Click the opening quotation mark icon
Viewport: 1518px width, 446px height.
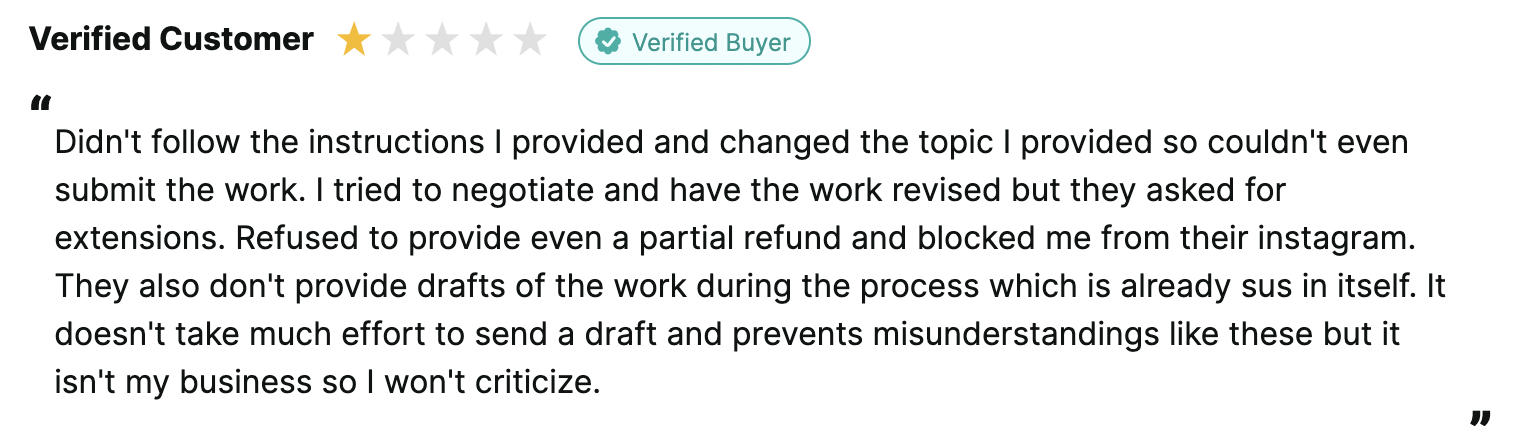[41, 102]
